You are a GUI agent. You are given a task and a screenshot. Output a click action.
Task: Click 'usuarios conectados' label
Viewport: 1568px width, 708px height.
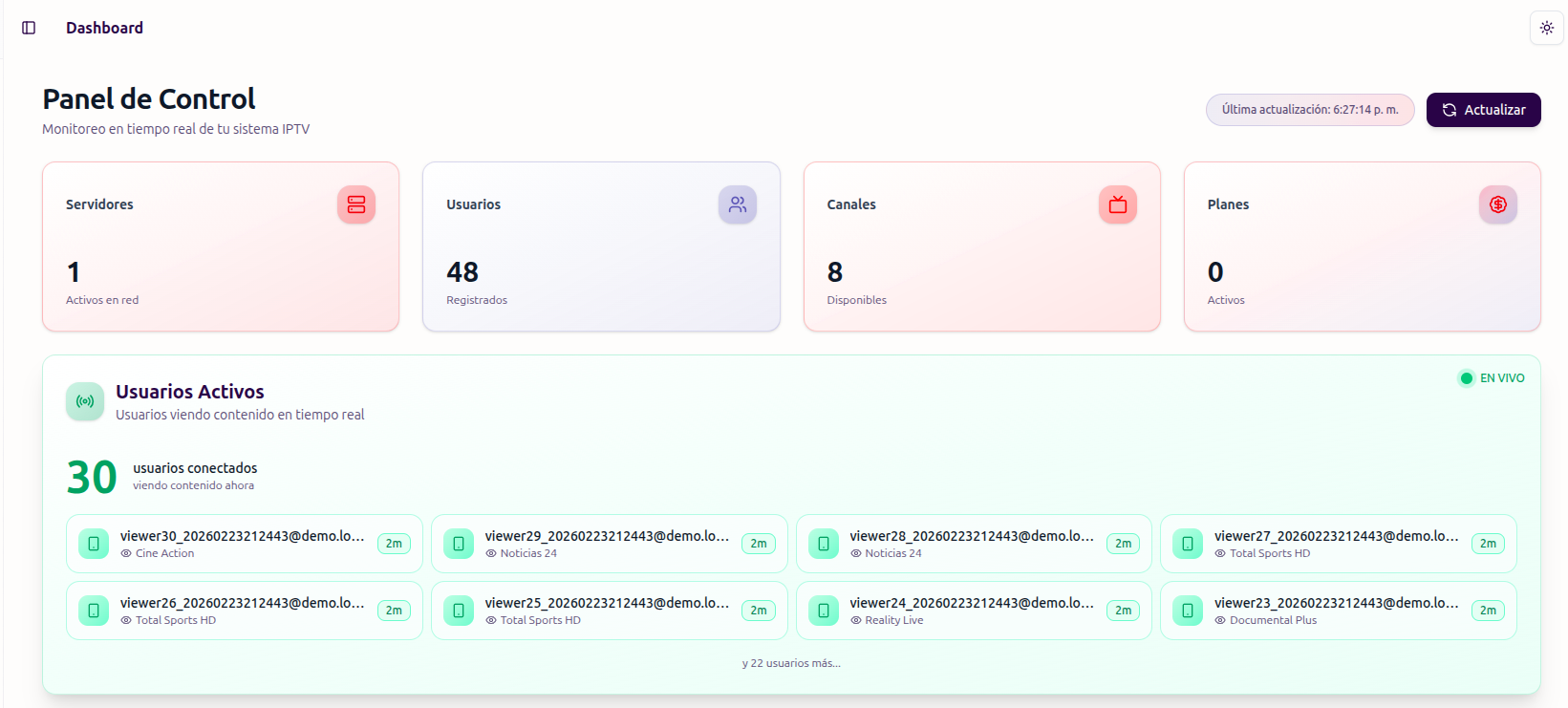click(195, 468)
